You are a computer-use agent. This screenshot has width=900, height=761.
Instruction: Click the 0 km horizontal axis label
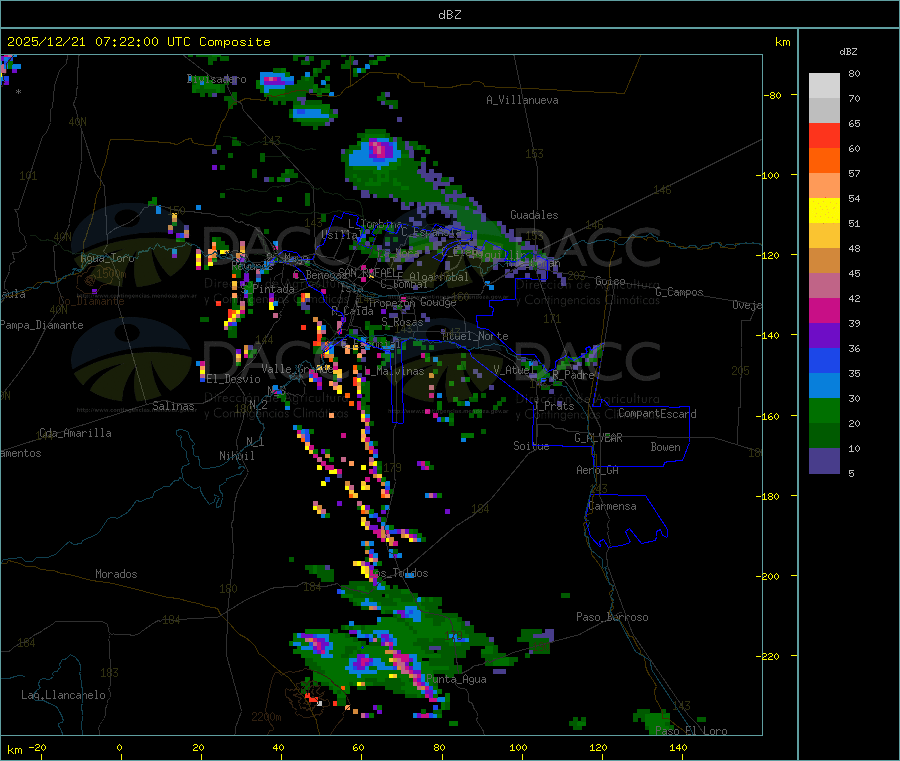click(119, 747)
